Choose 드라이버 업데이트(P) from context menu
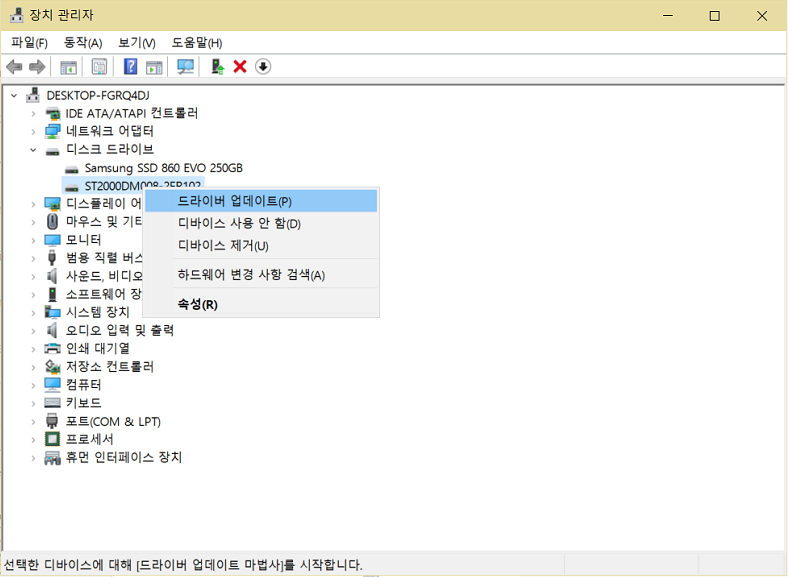 tap(261, 201)
